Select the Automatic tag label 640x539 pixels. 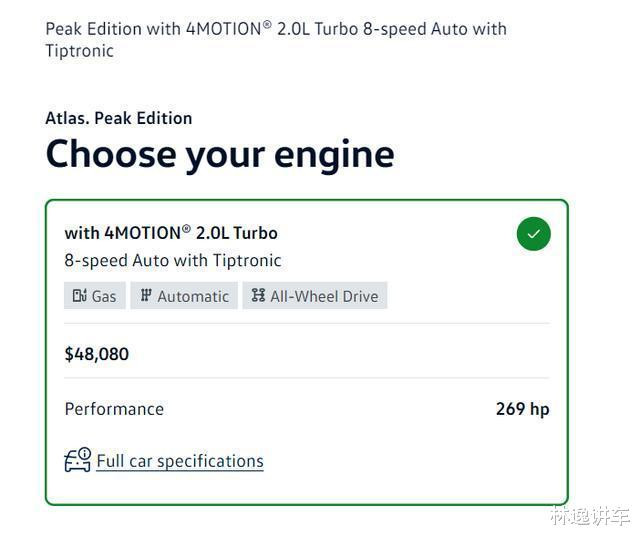pyautogui.click(x=193, y=296)
